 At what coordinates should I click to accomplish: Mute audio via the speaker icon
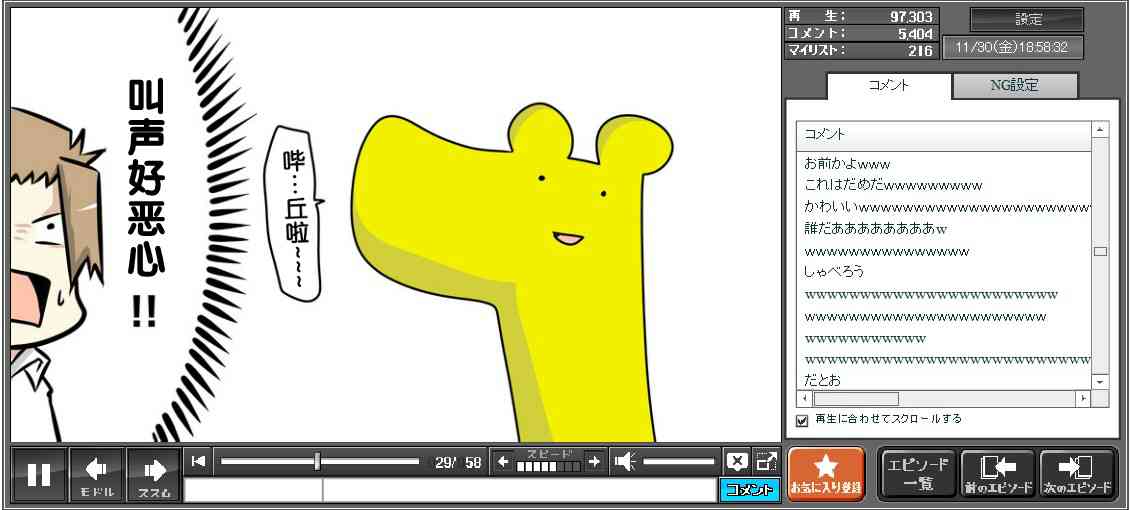625,461
